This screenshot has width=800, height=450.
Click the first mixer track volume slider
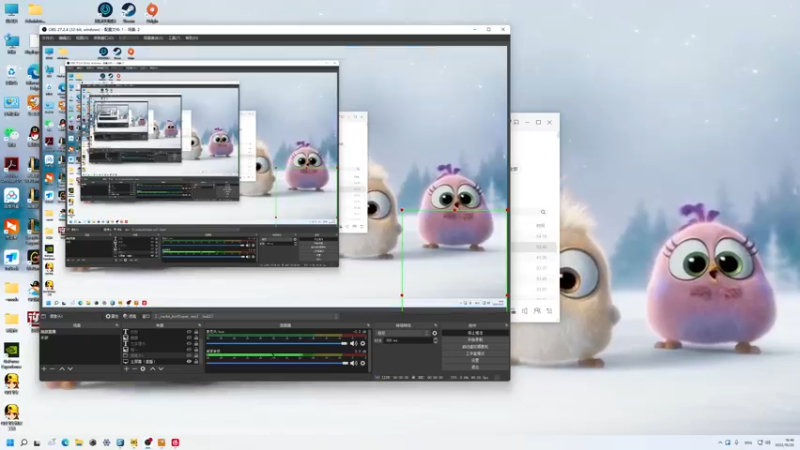click(x=277, y=343)
